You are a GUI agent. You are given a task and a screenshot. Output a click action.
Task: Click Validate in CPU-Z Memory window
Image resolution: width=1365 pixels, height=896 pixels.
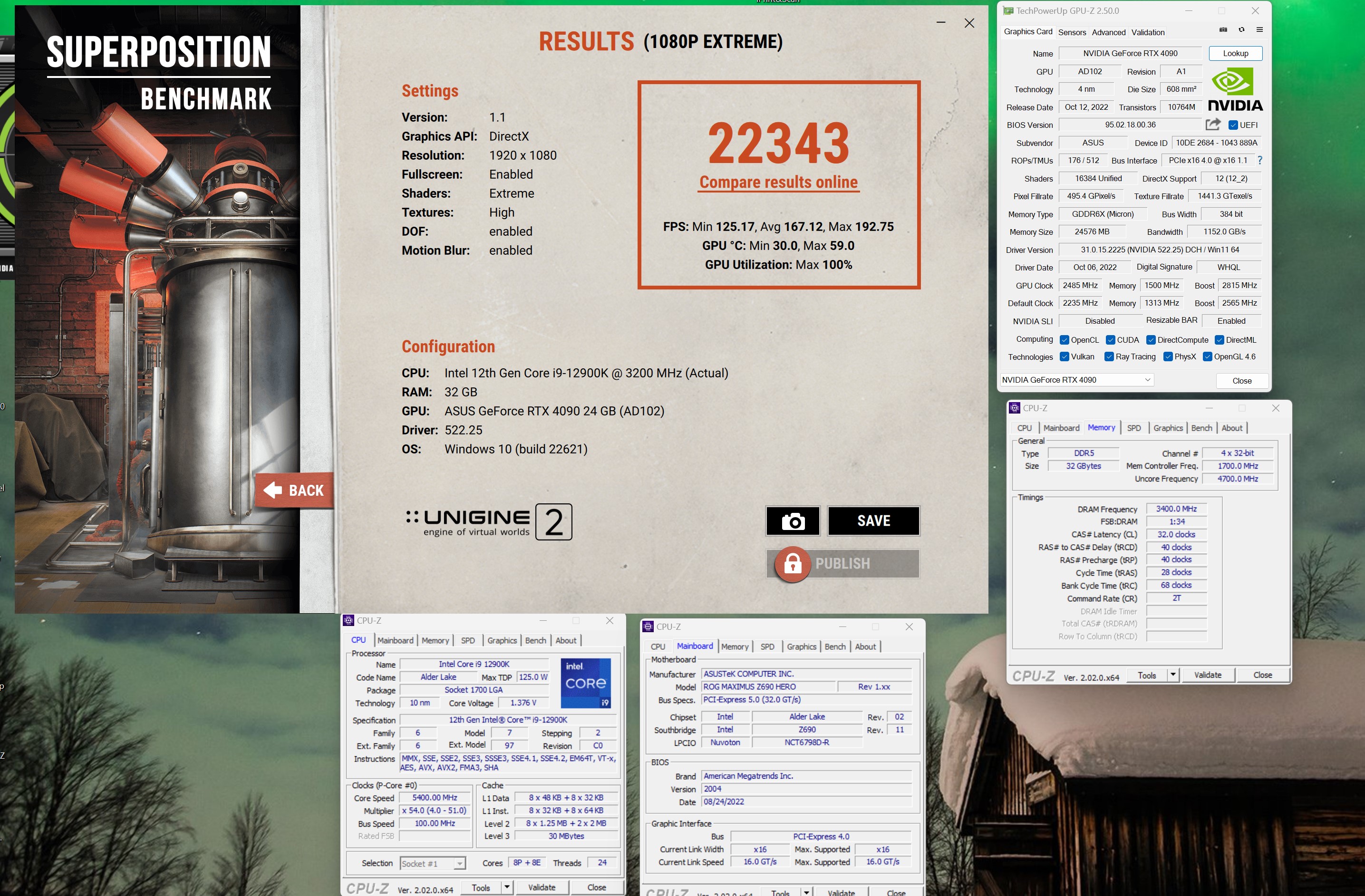point(1207,674)
